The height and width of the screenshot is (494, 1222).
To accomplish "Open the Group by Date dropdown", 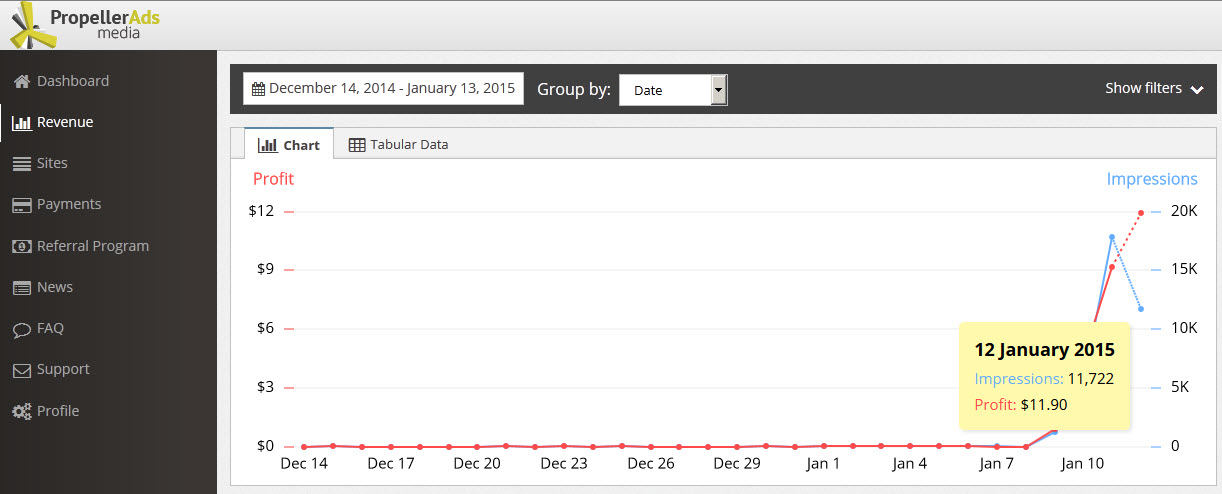I will [x=673, y=90].
